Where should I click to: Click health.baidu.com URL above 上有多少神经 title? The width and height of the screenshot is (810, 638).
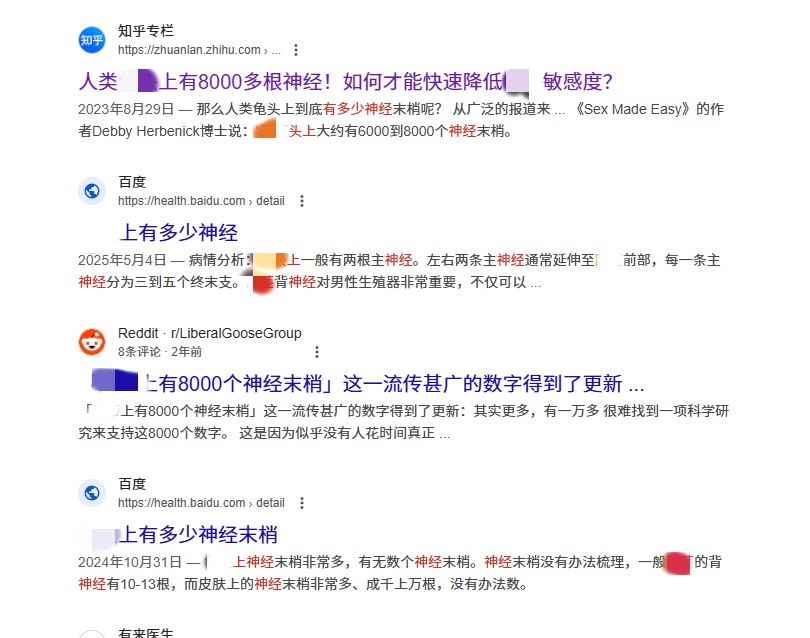201,201
